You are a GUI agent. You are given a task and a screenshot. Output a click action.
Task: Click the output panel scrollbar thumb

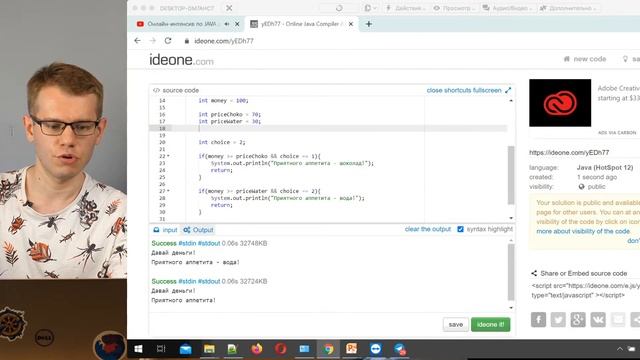click(x=511, y=272)
